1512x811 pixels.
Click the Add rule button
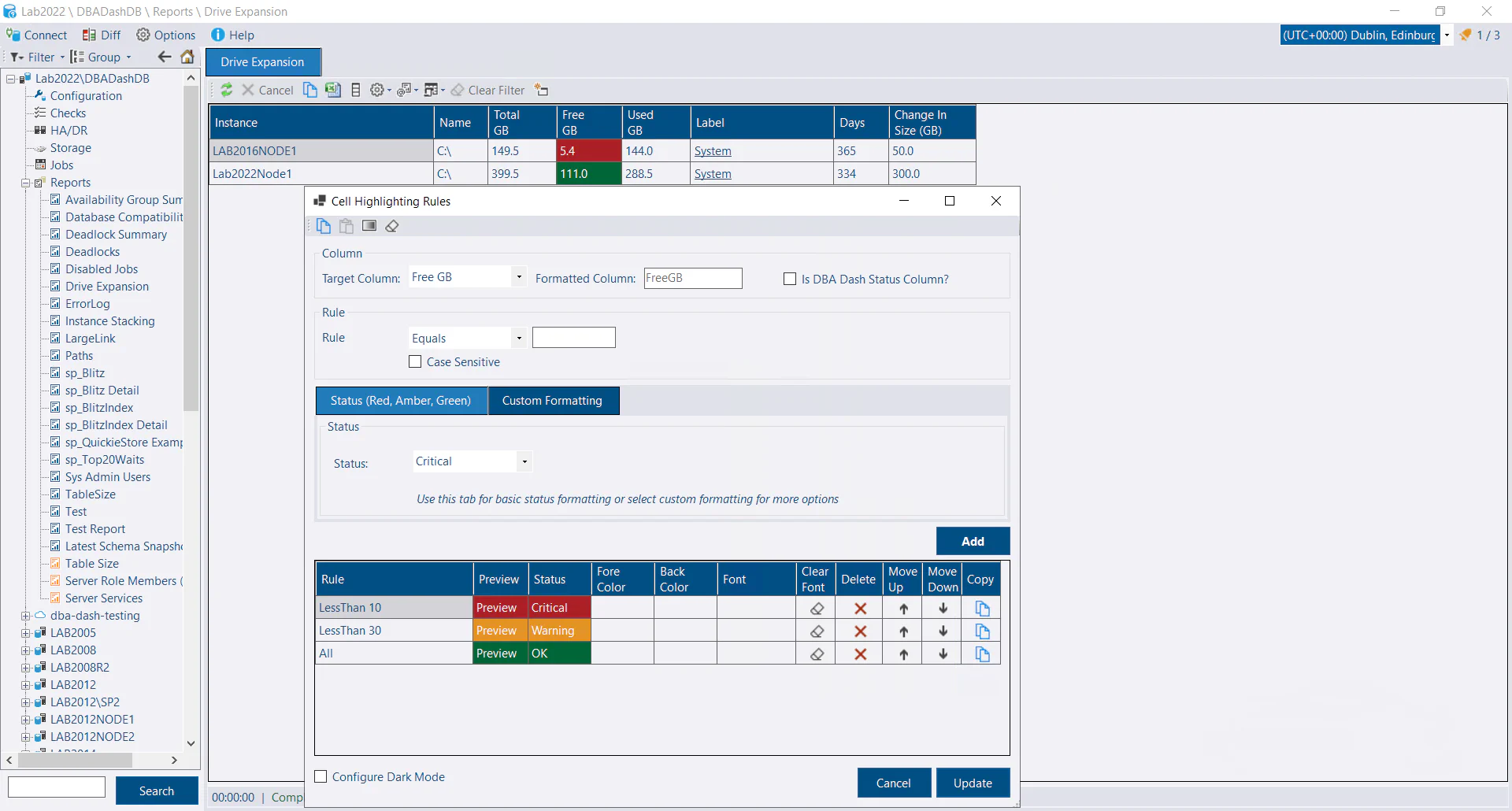coord(973,541)
